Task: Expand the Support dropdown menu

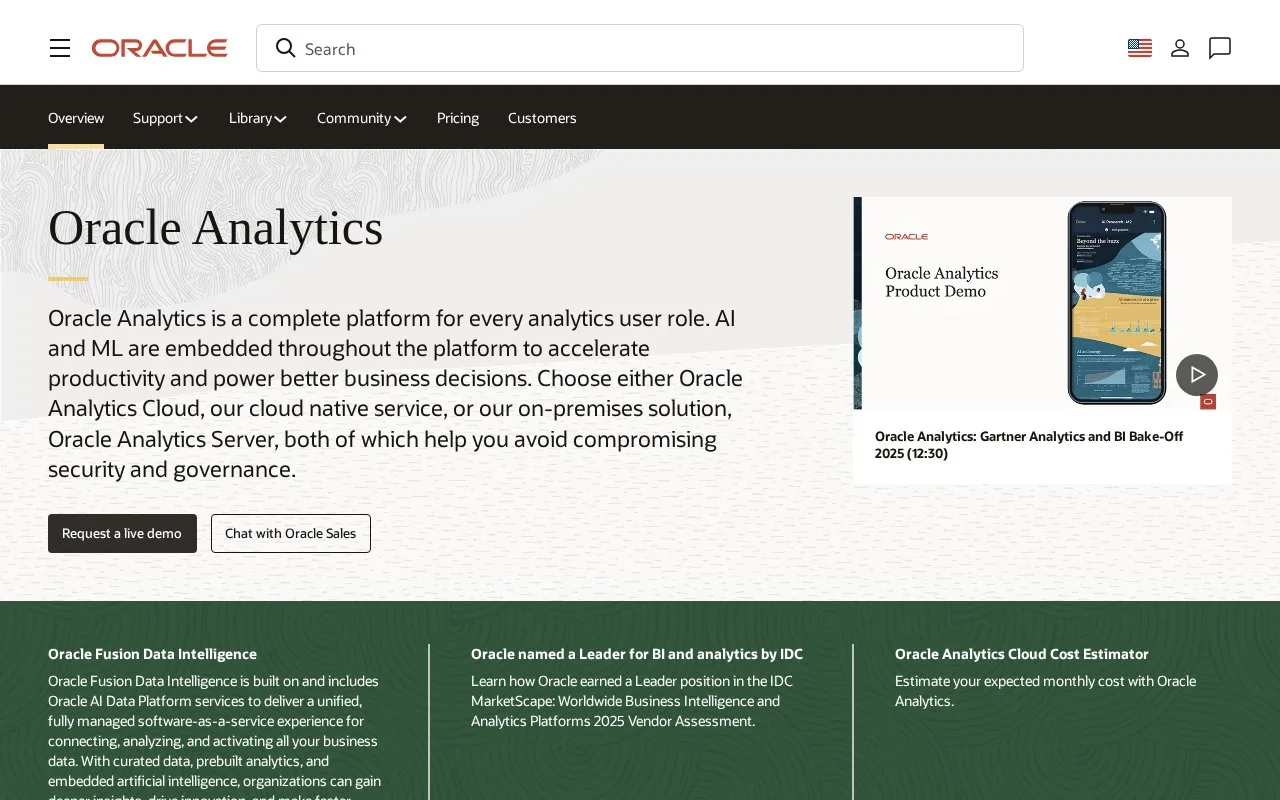Action: tap(166, 118)
